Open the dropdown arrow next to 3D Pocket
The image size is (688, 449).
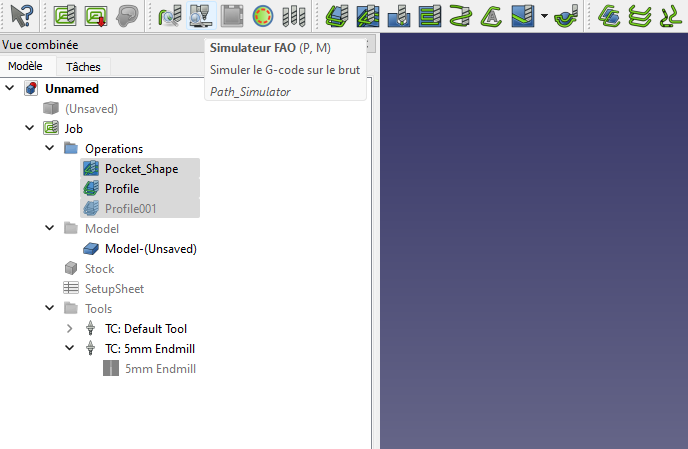[x=544, y=16]
